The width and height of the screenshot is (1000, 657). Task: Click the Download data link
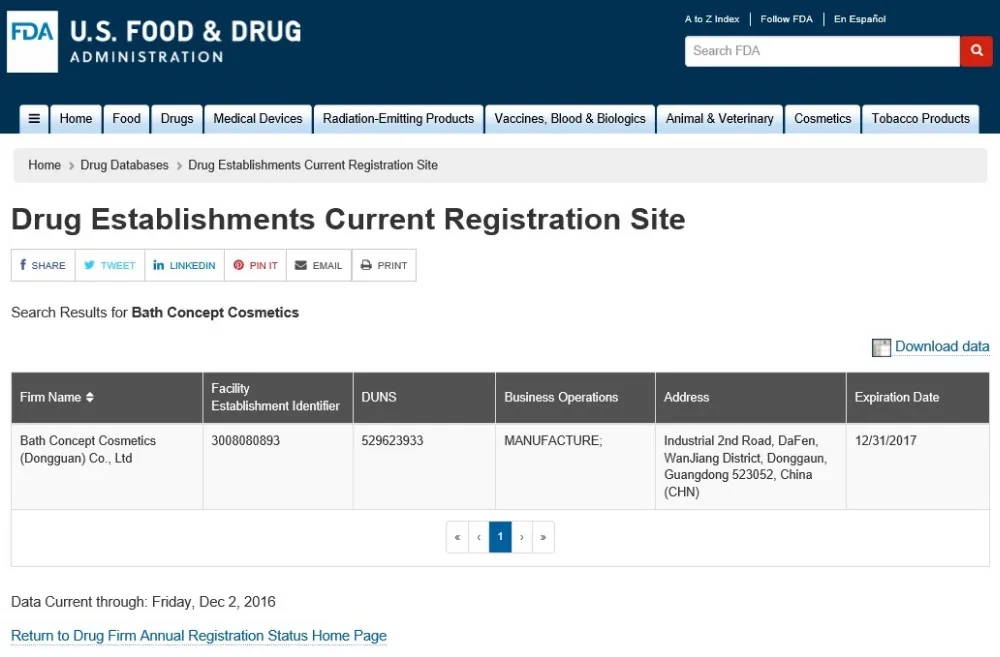click(x=941, y=346)
